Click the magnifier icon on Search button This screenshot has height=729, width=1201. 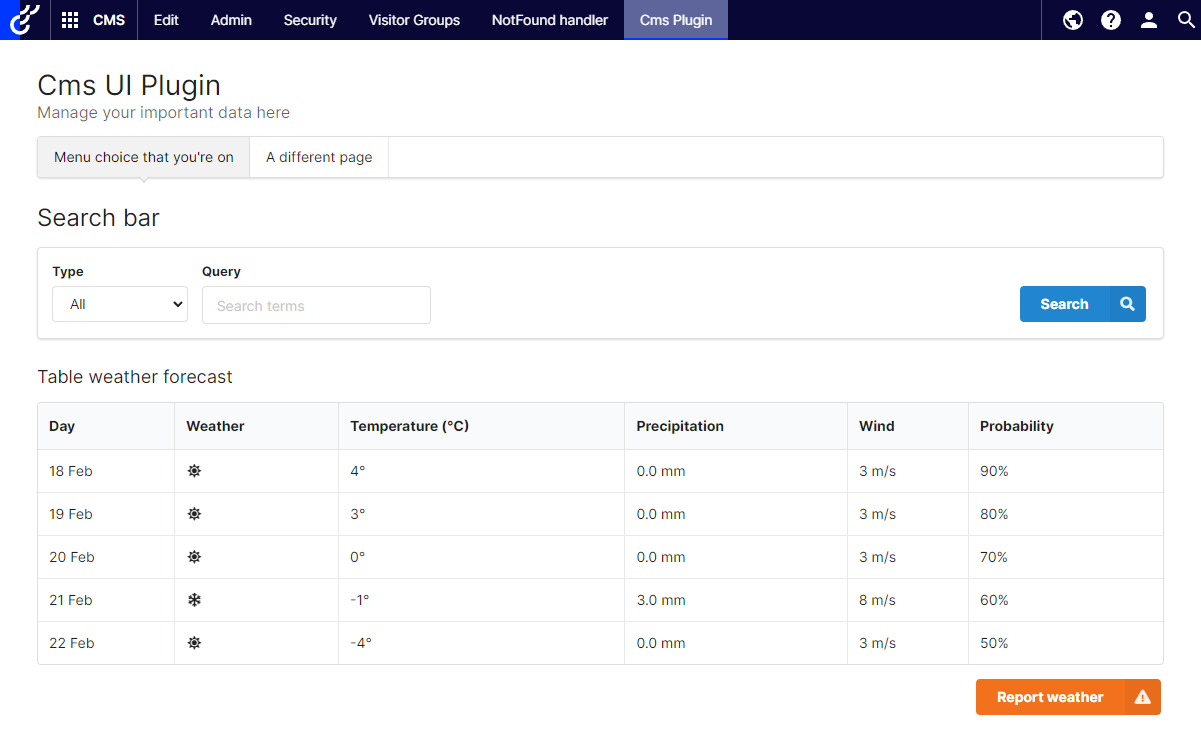click(1127, 304)
